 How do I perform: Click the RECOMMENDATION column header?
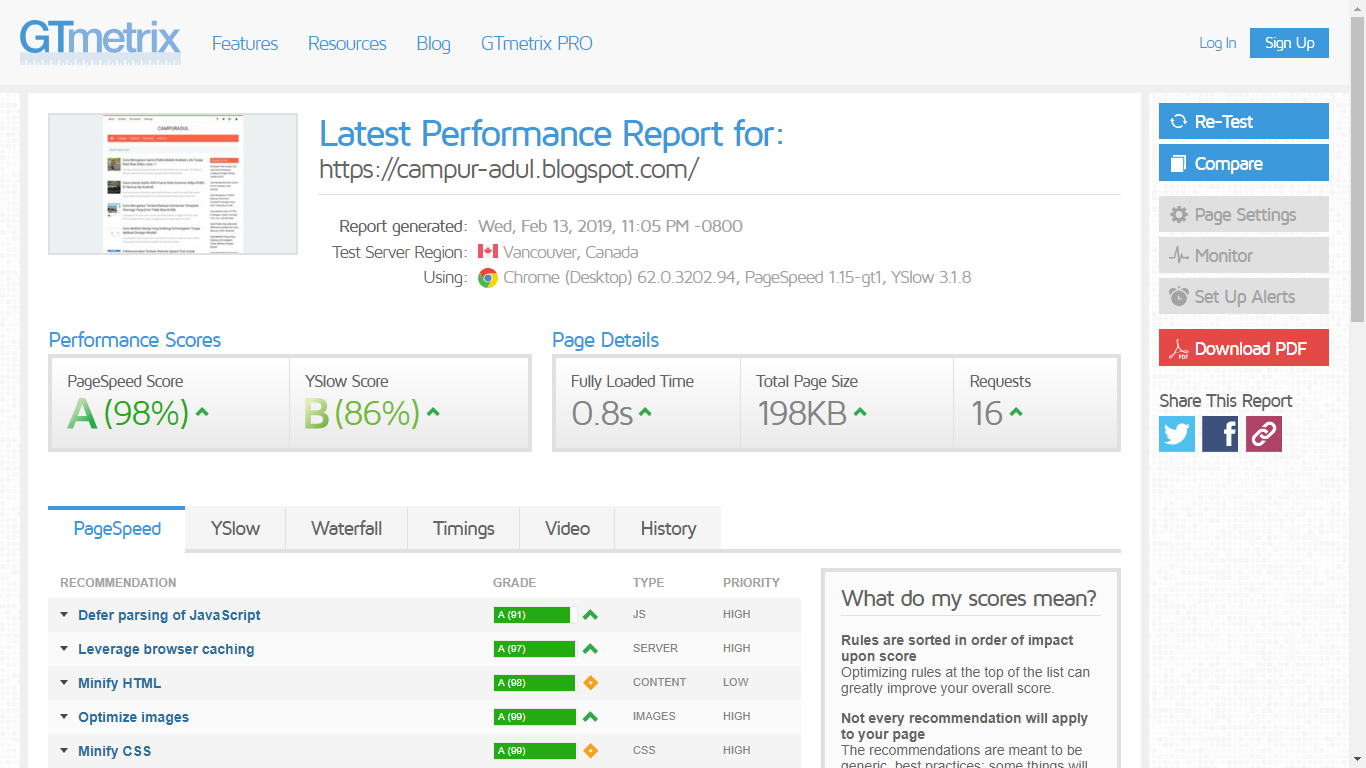[118, 583]
